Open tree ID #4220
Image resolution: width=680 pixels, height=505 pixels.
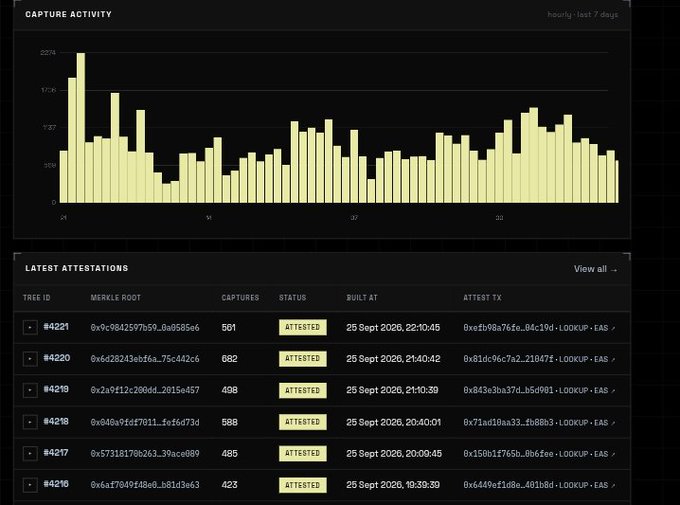[x=56, y=358]
